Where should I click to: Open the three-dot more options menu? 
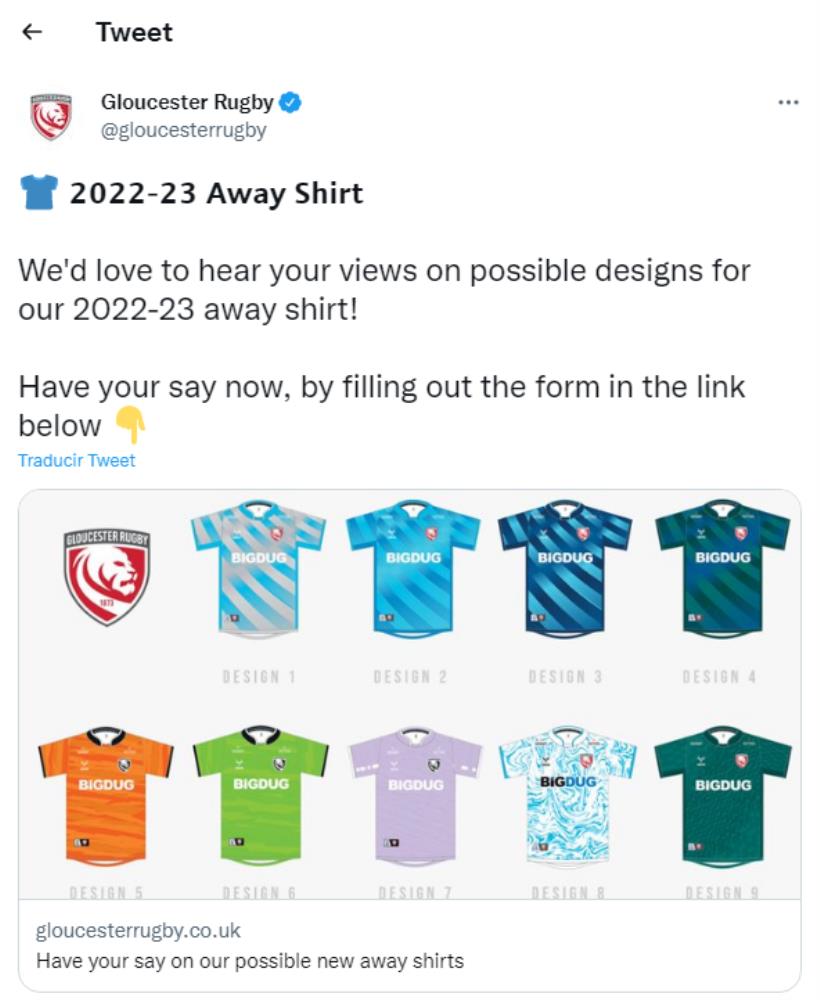coord(788,102)
